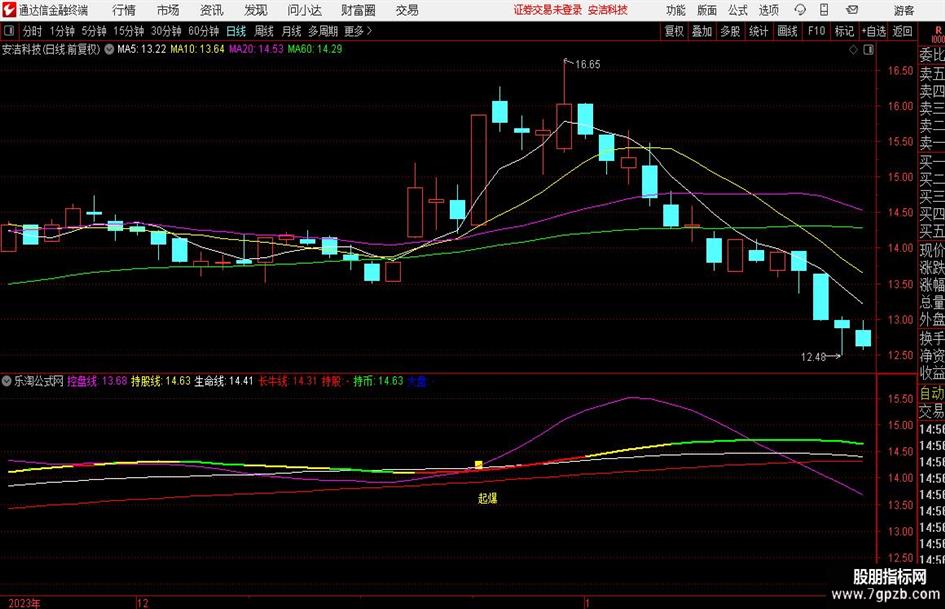
Task: Click the 生命线 14.41 indicator label
Action: coord(224,381)
